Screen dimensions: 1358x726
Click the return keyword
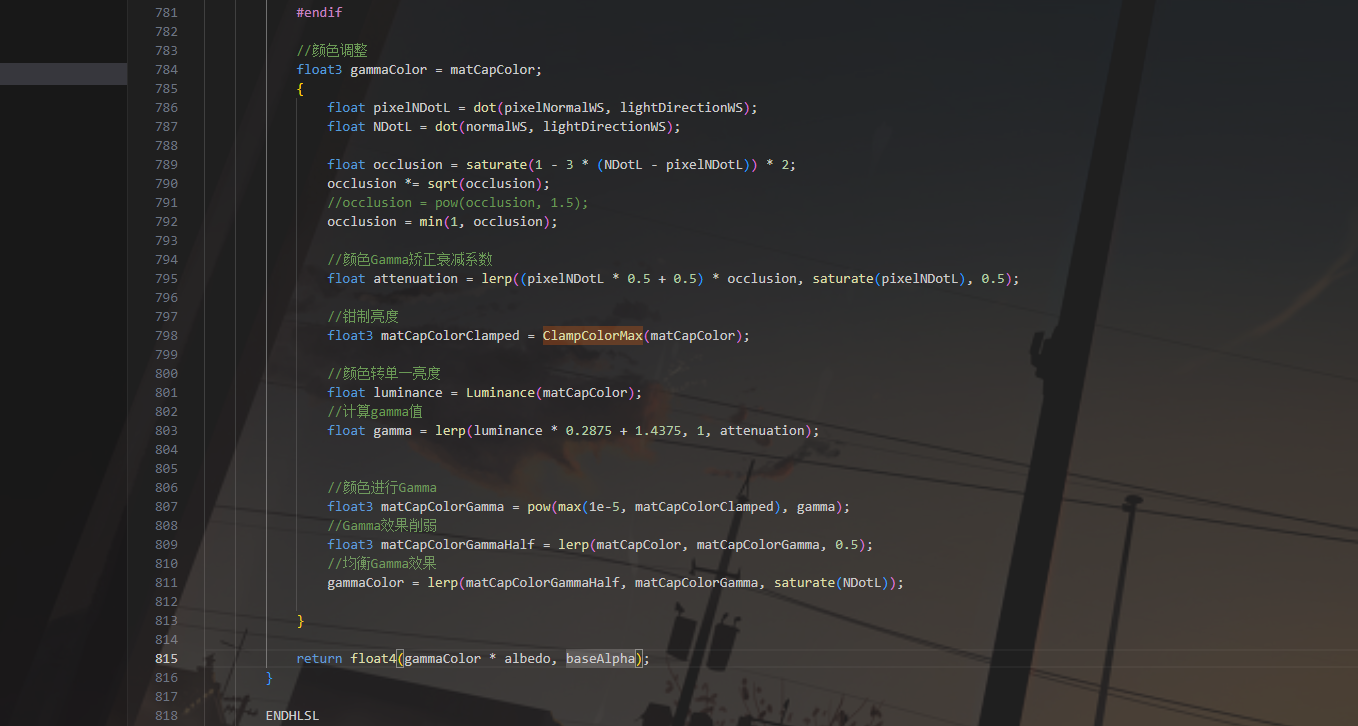point(319,659)
